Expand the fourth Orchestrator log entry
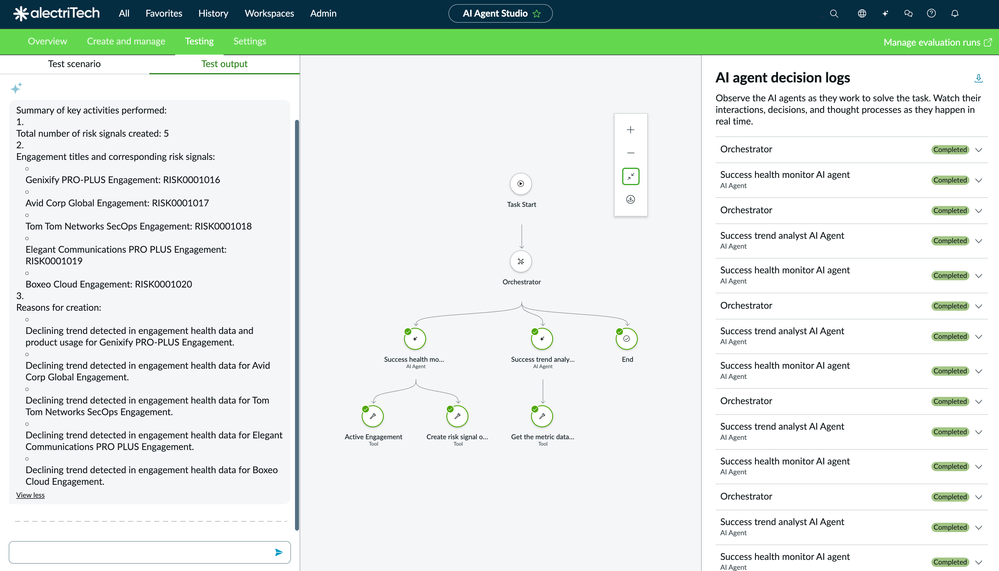This screenshot has height=571, width=999. click(x=979, y=402)
